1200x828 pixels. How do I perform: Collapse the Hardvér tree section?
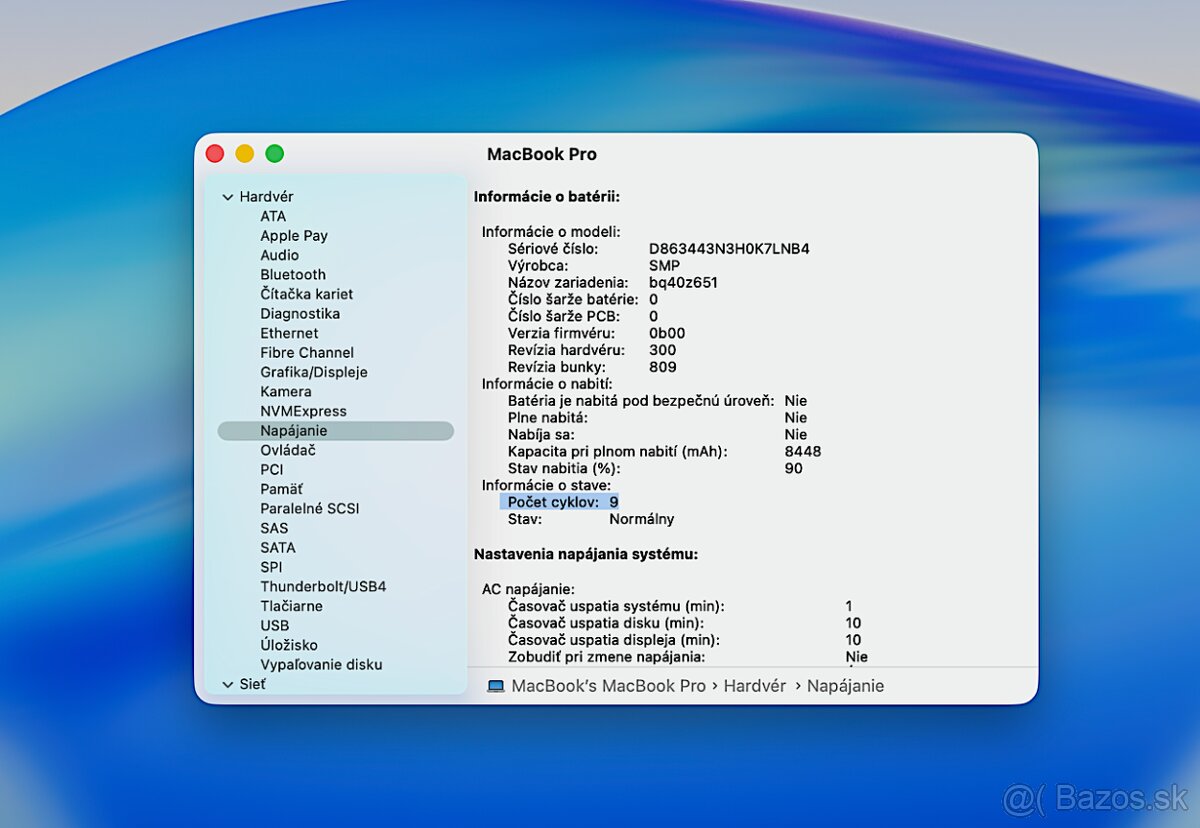228,196
